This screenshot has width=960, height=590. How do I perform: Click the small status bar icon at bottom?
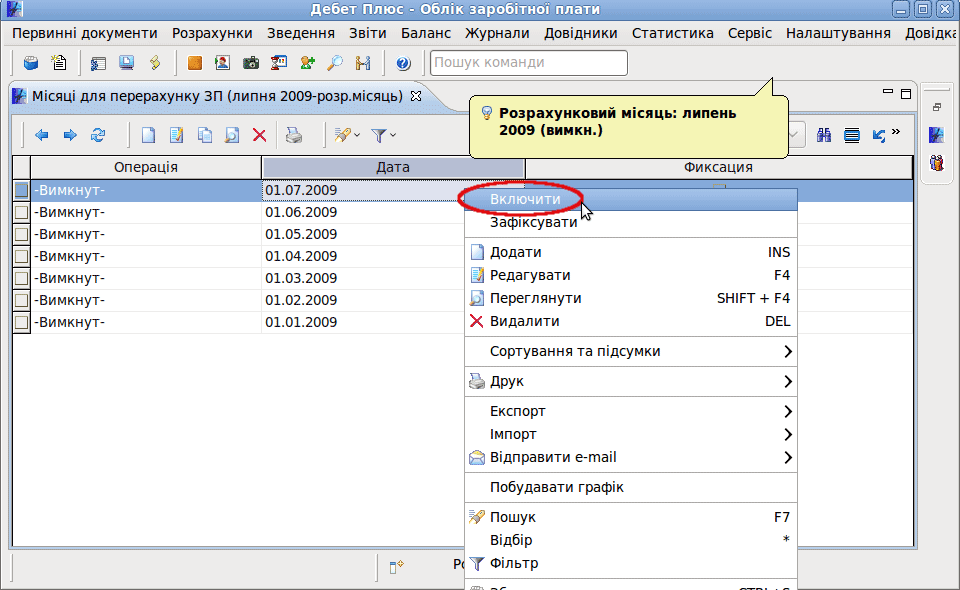coord(397,567)
